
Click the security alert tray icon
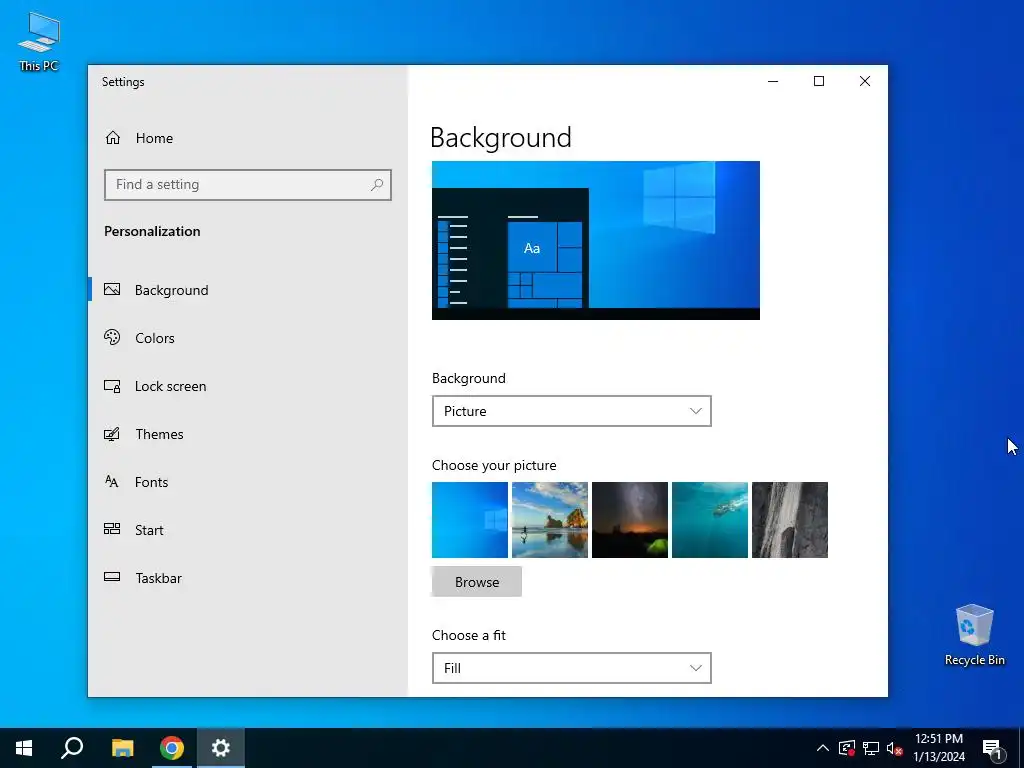(x=847, y=748)
